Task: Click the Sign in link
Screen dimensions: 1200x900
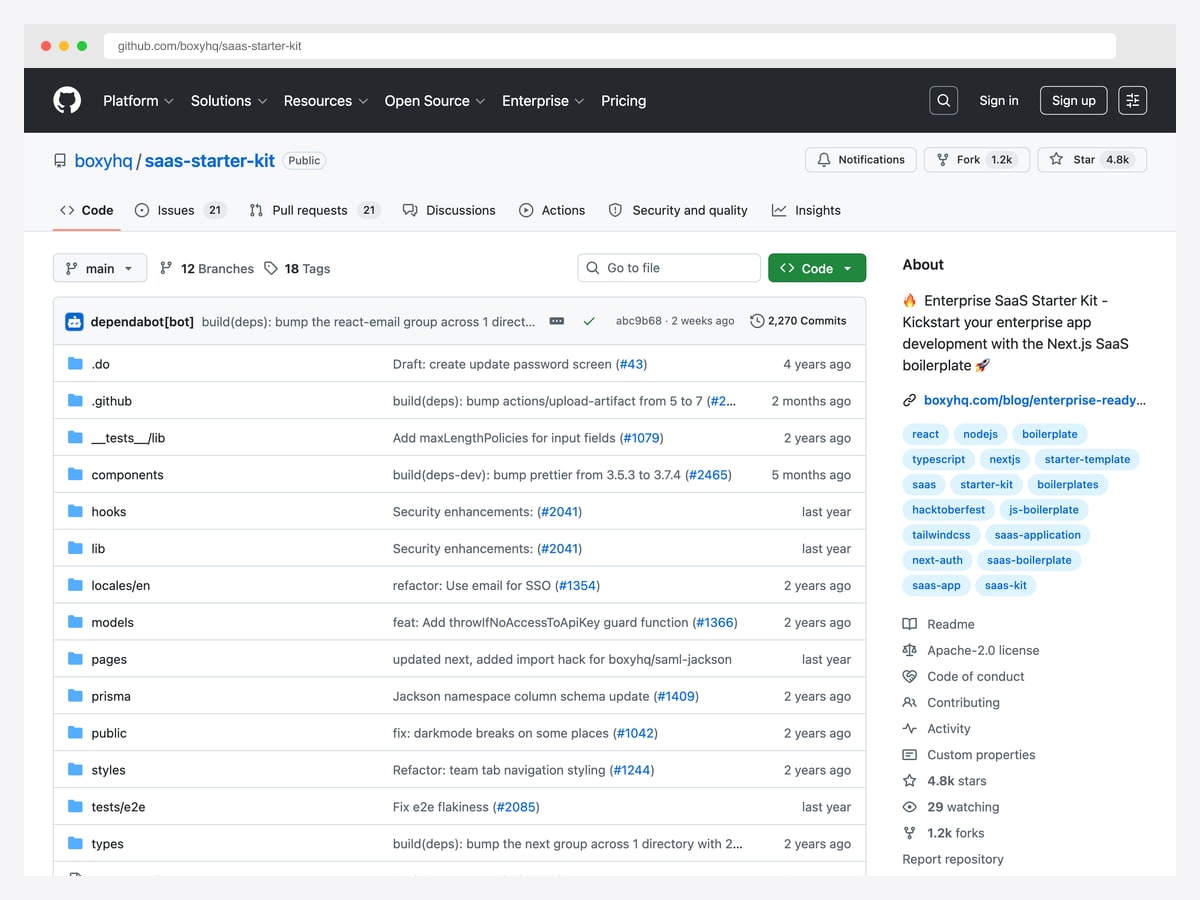Action: (999, 100)
